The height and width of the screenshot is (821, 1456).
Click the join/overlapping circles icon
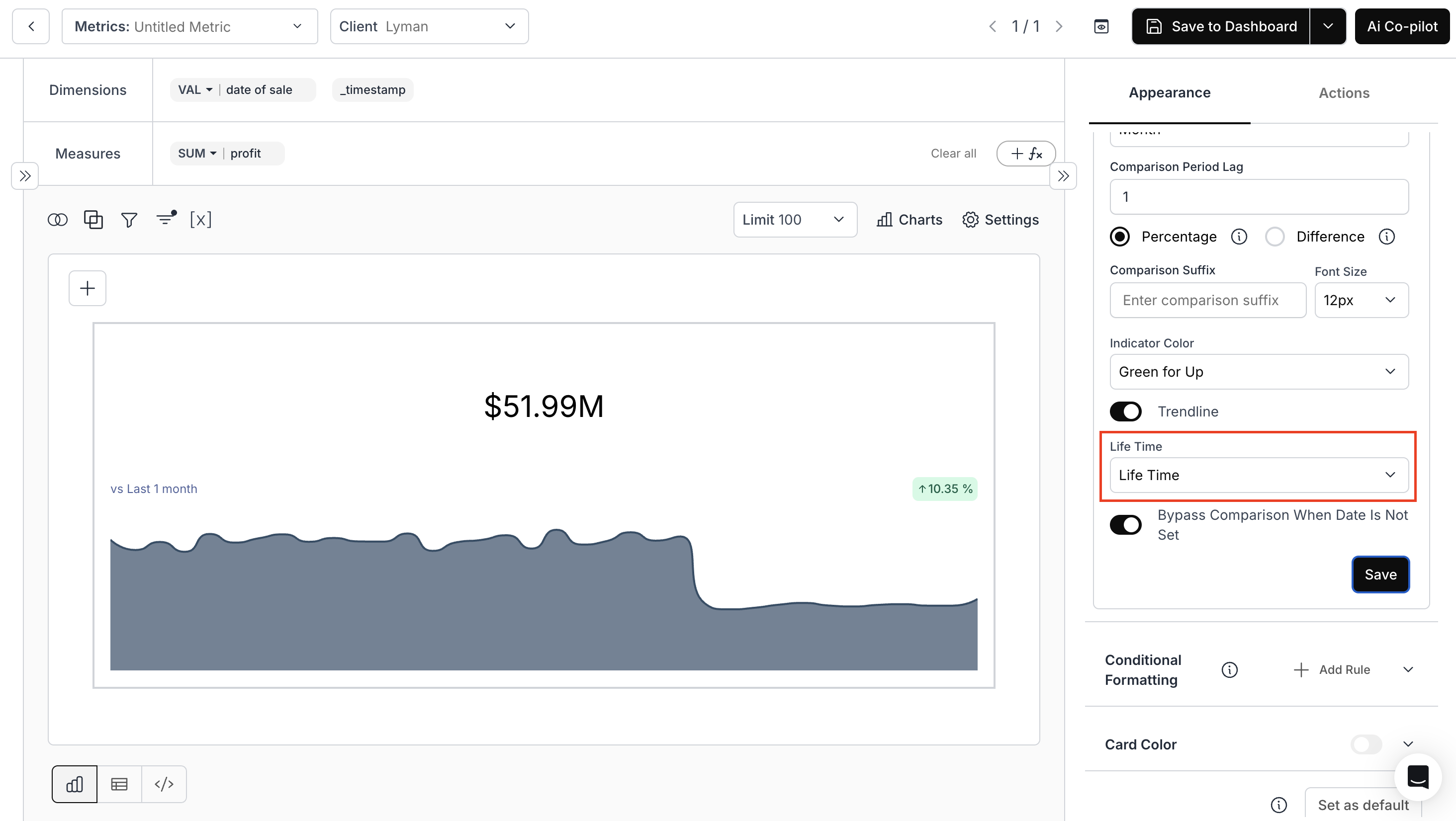(x=57, y=220)
